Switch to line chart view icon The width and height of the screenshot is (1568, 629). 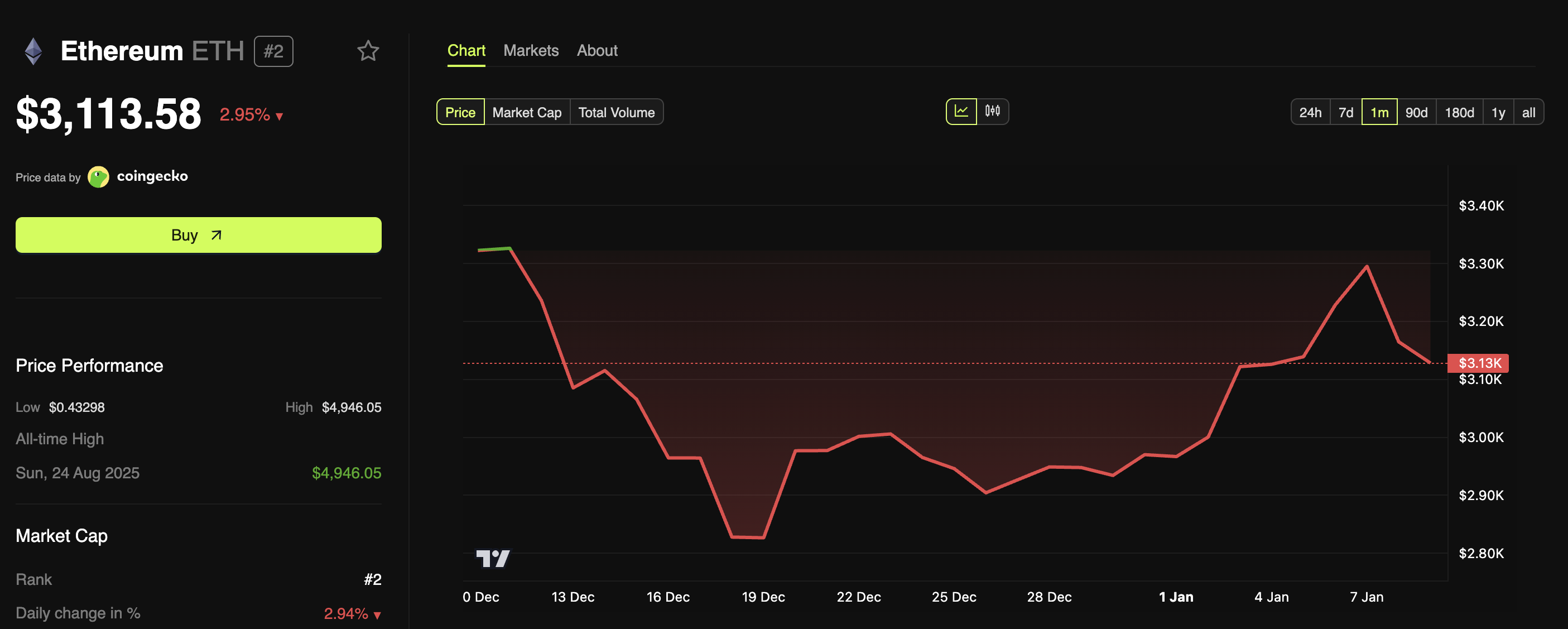(961, 112)
